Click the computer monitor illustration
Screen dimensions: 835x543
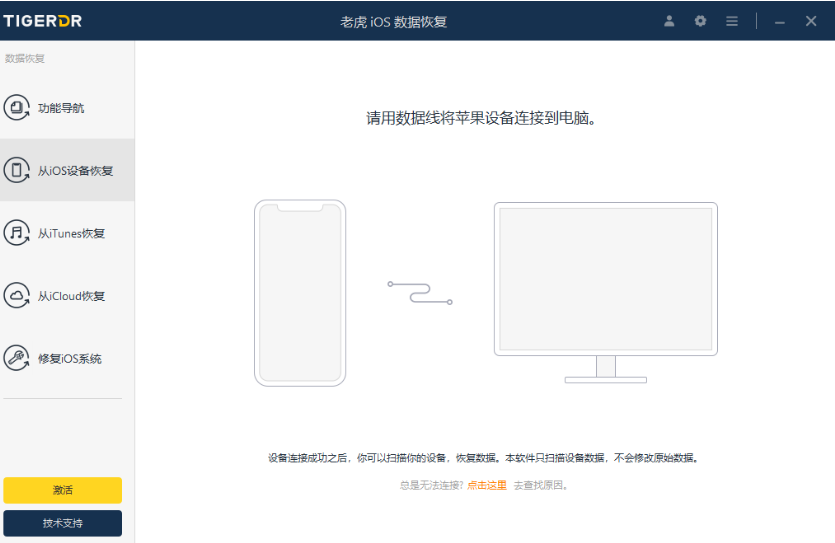(x=605, y=292)
